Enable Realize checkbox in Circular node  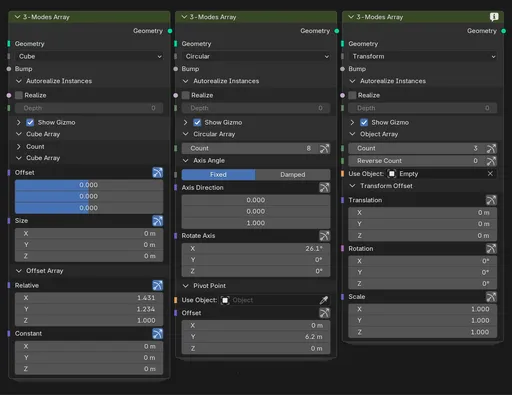(186, 95)
